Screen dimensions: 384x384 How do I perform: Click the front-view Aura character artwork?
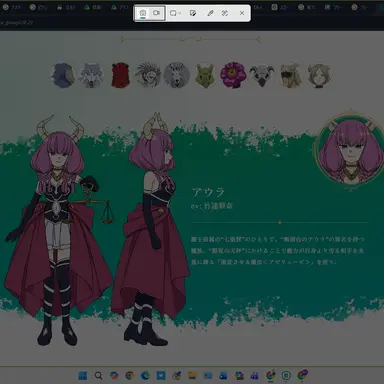[58, 230]
